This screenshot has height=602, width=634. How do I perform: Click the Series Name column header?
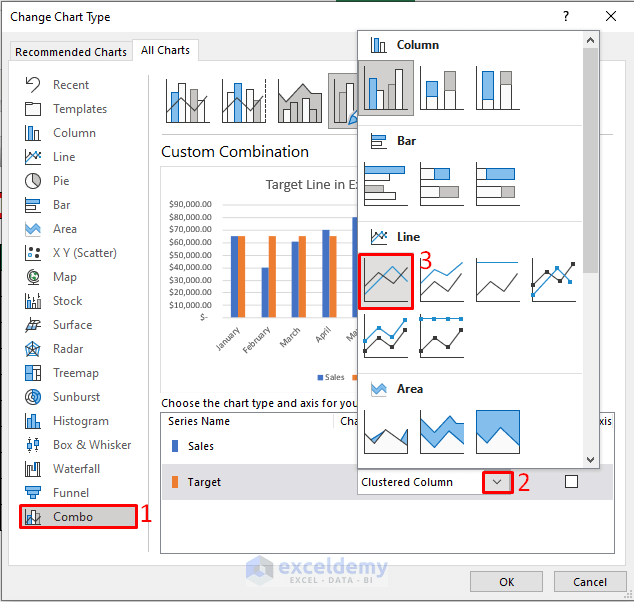tap(199, 421)
